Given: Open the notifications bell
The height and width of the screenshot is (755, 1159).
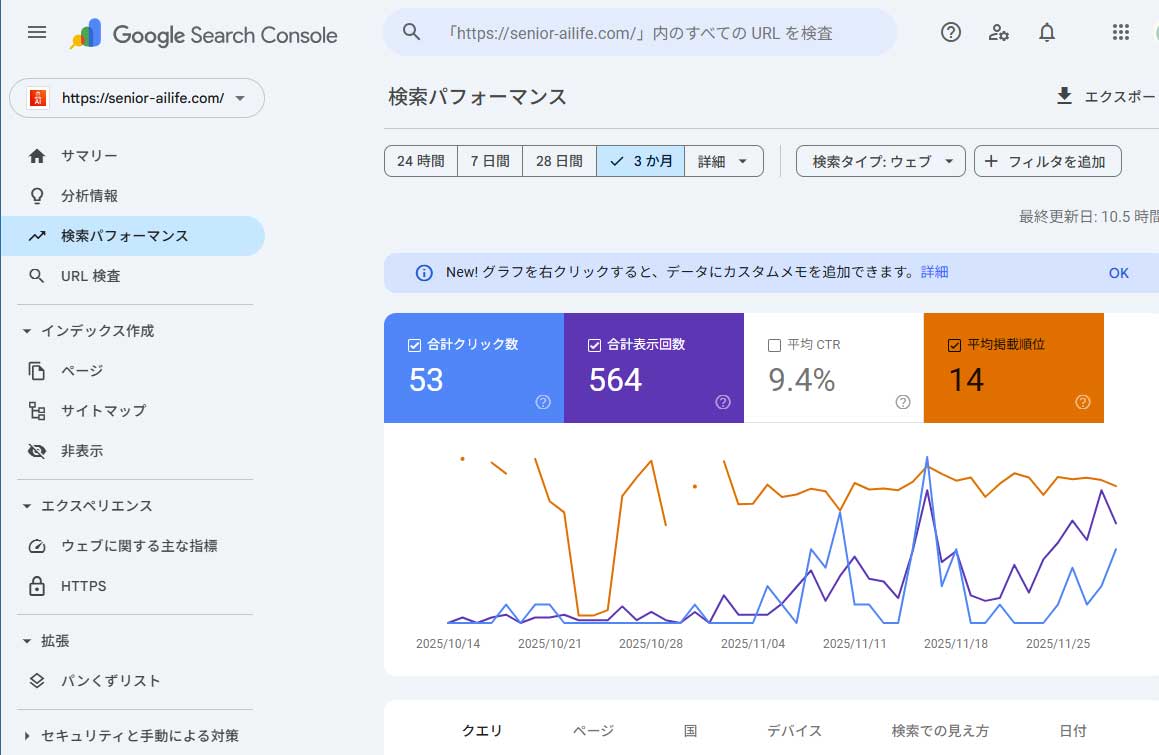Looking at the screenshot, I should tap(1046, 32).
